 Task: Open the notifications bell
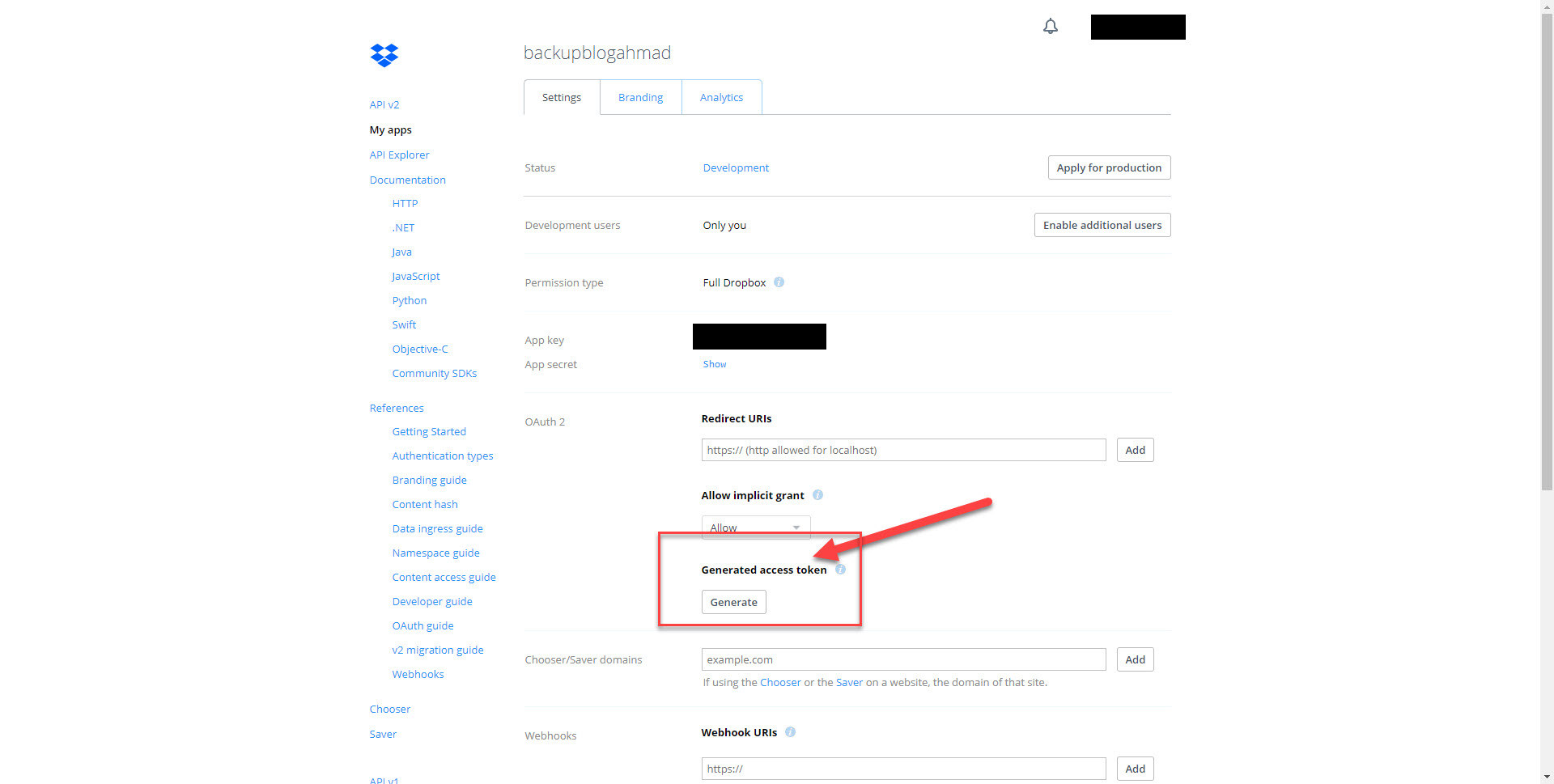tap(1050, 27)
